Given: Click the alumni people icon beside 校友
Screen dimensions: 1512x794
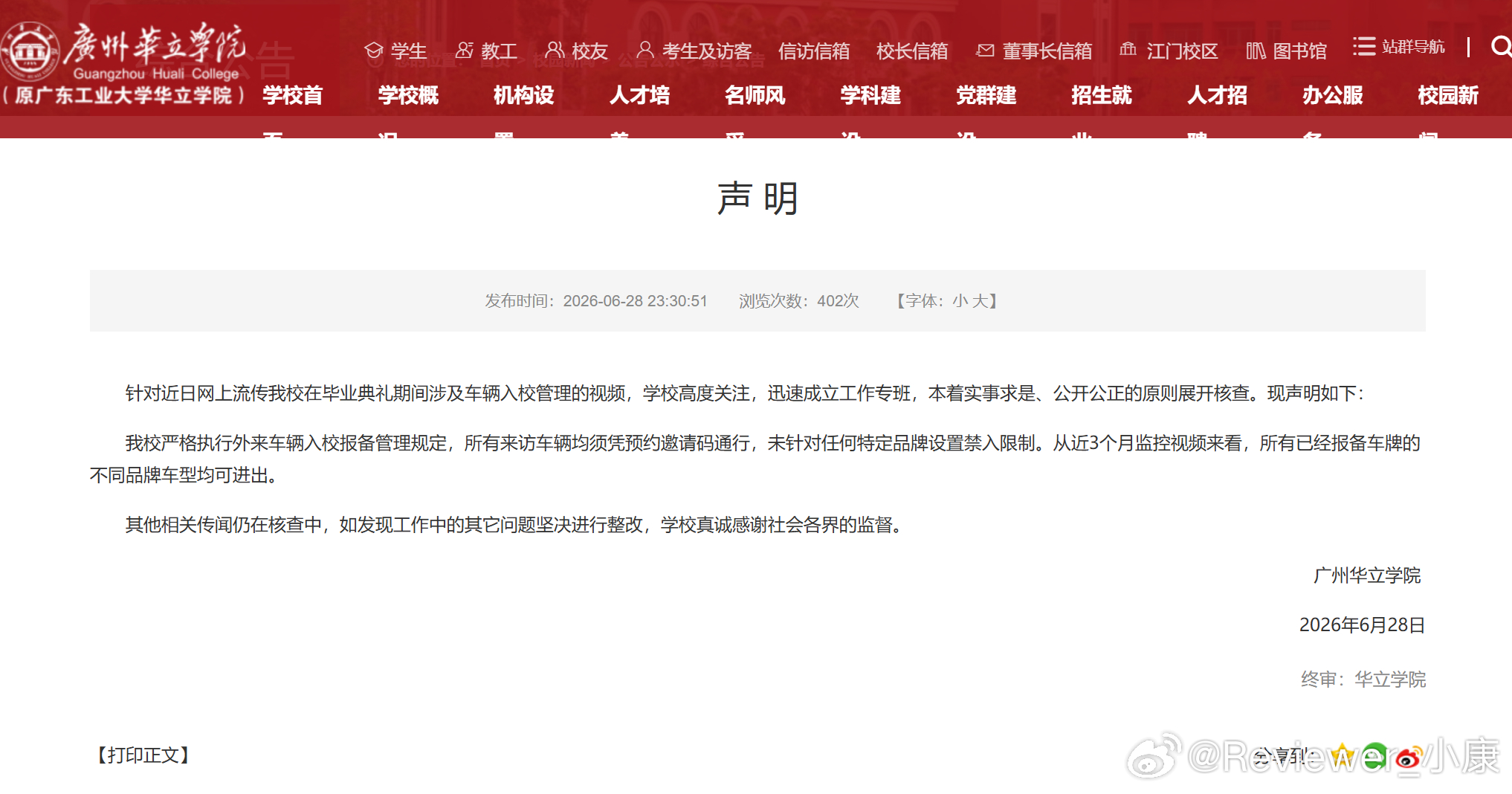Looking at the screenshot, I should (555, 50).
